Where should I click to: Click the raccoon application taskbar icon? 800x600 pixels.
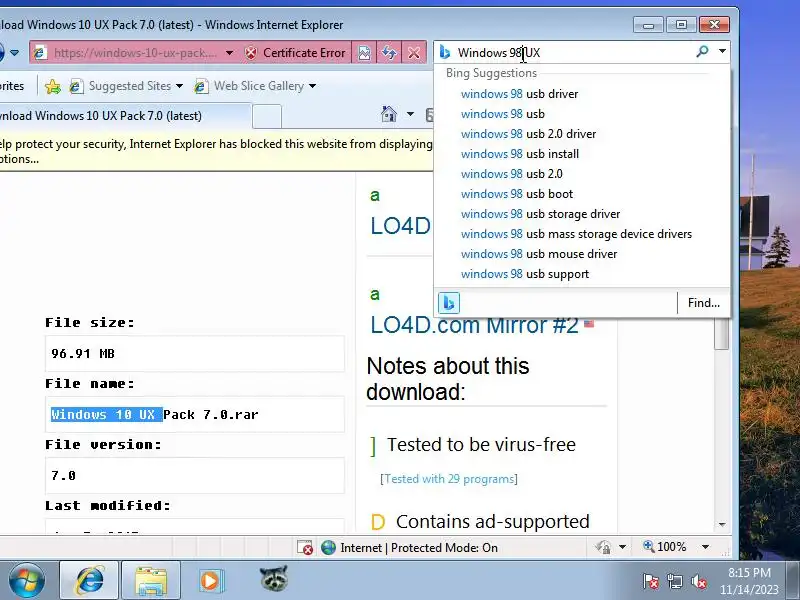(x=273, y=579)
